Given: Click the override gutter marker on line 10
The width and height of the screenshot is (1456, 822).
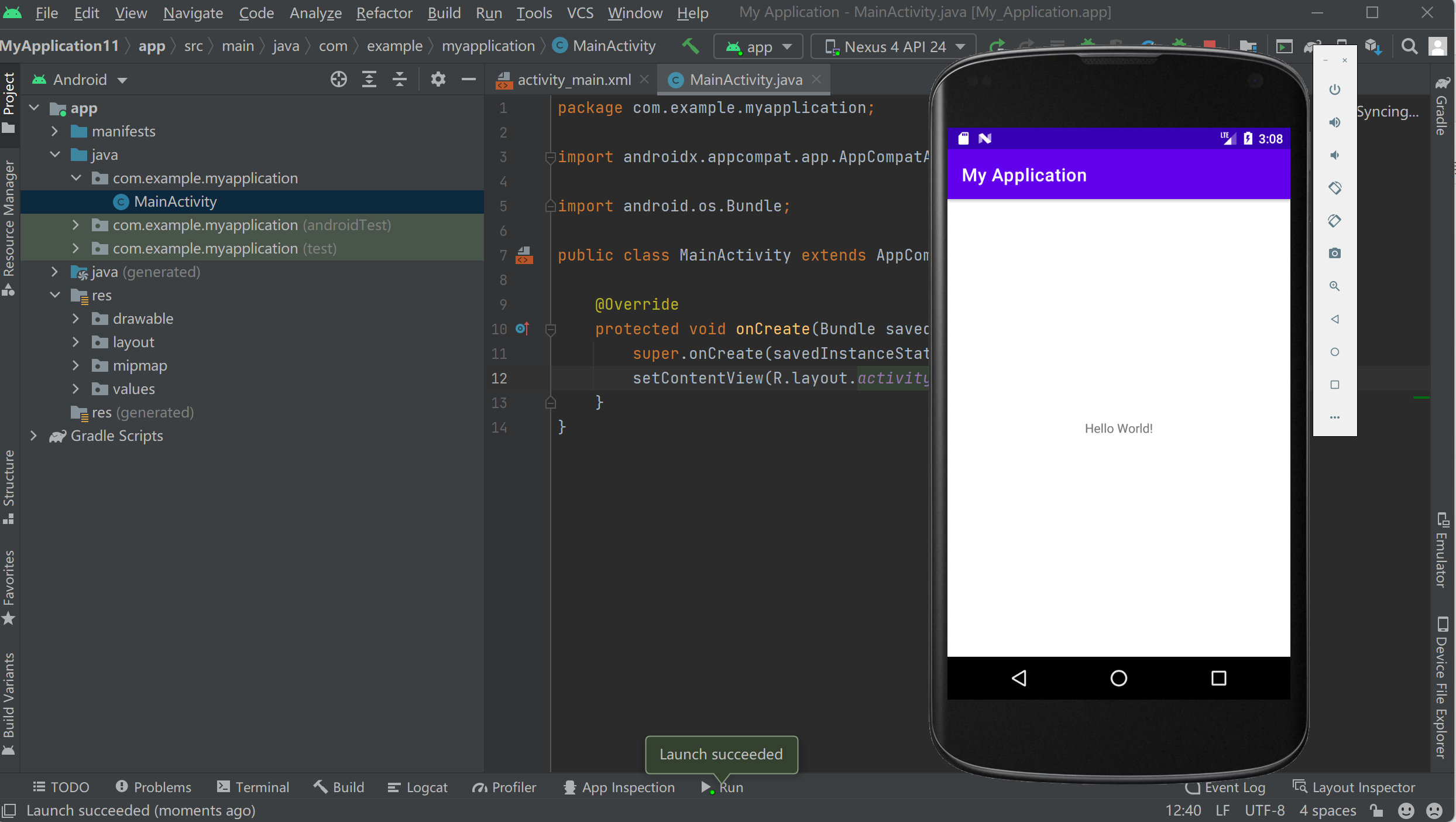Looking at the screenshot, I should pyautogui.click(x=522, y=329).
